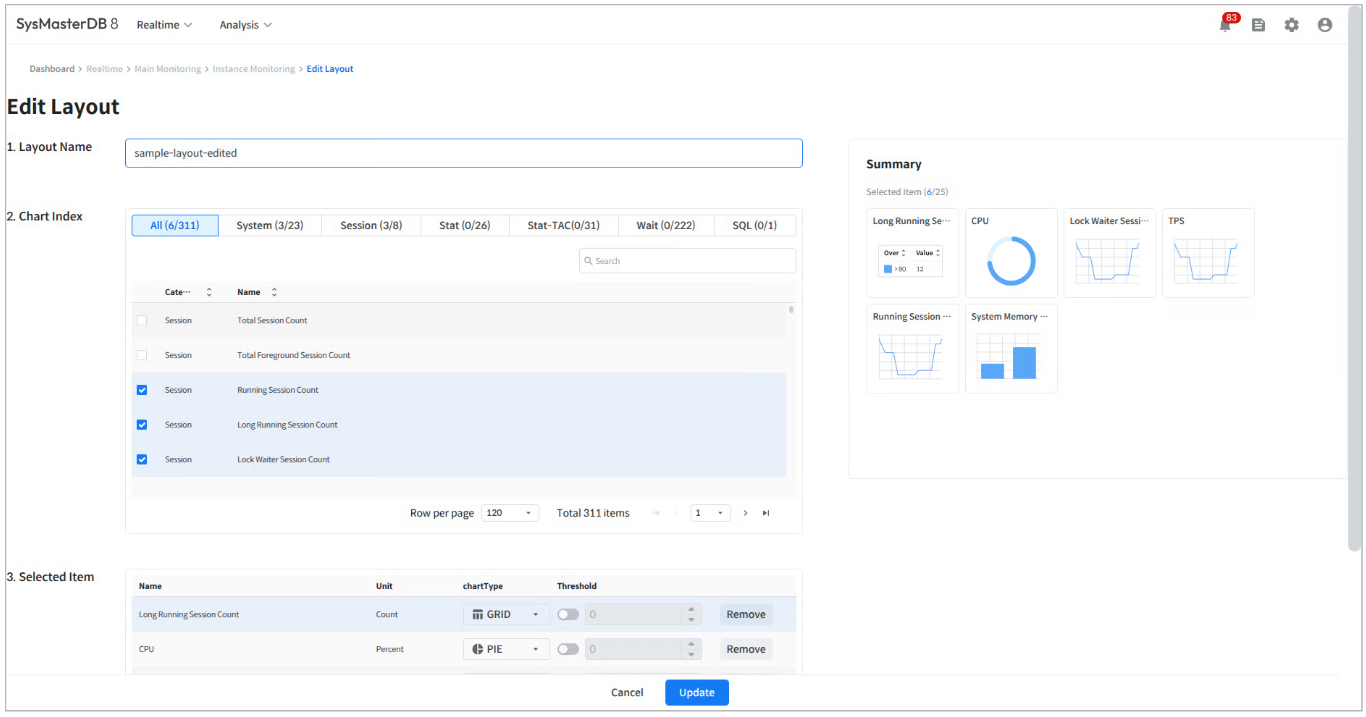
Task: Open the PIE chart type dropdown
Action: point(506,649)
